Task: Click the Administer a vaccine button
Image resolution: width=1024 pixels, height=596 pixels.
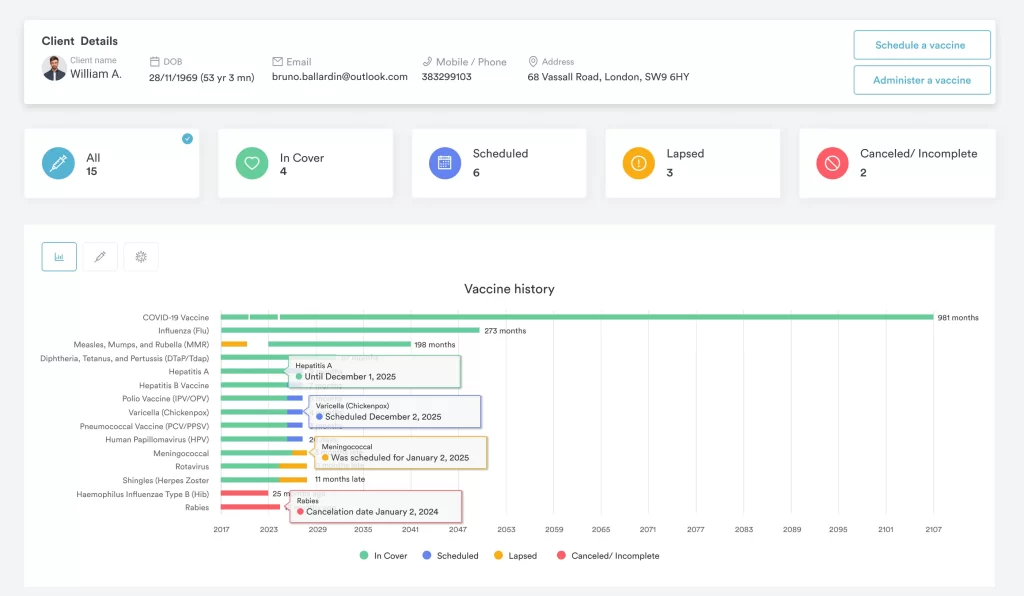Action: point(921,81)
